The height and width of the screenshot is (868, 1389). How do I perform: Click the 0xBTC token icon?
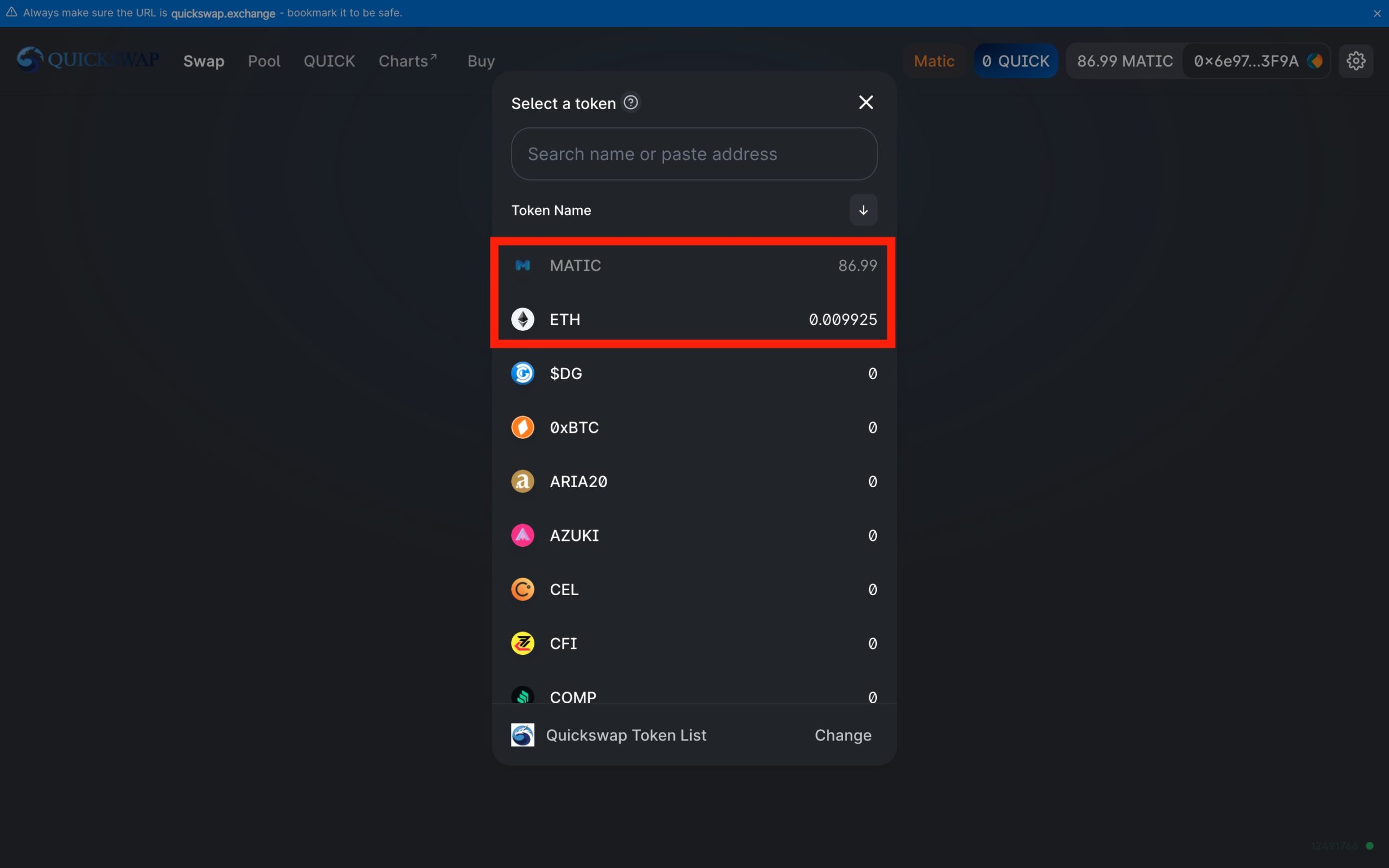coord(523,427)
